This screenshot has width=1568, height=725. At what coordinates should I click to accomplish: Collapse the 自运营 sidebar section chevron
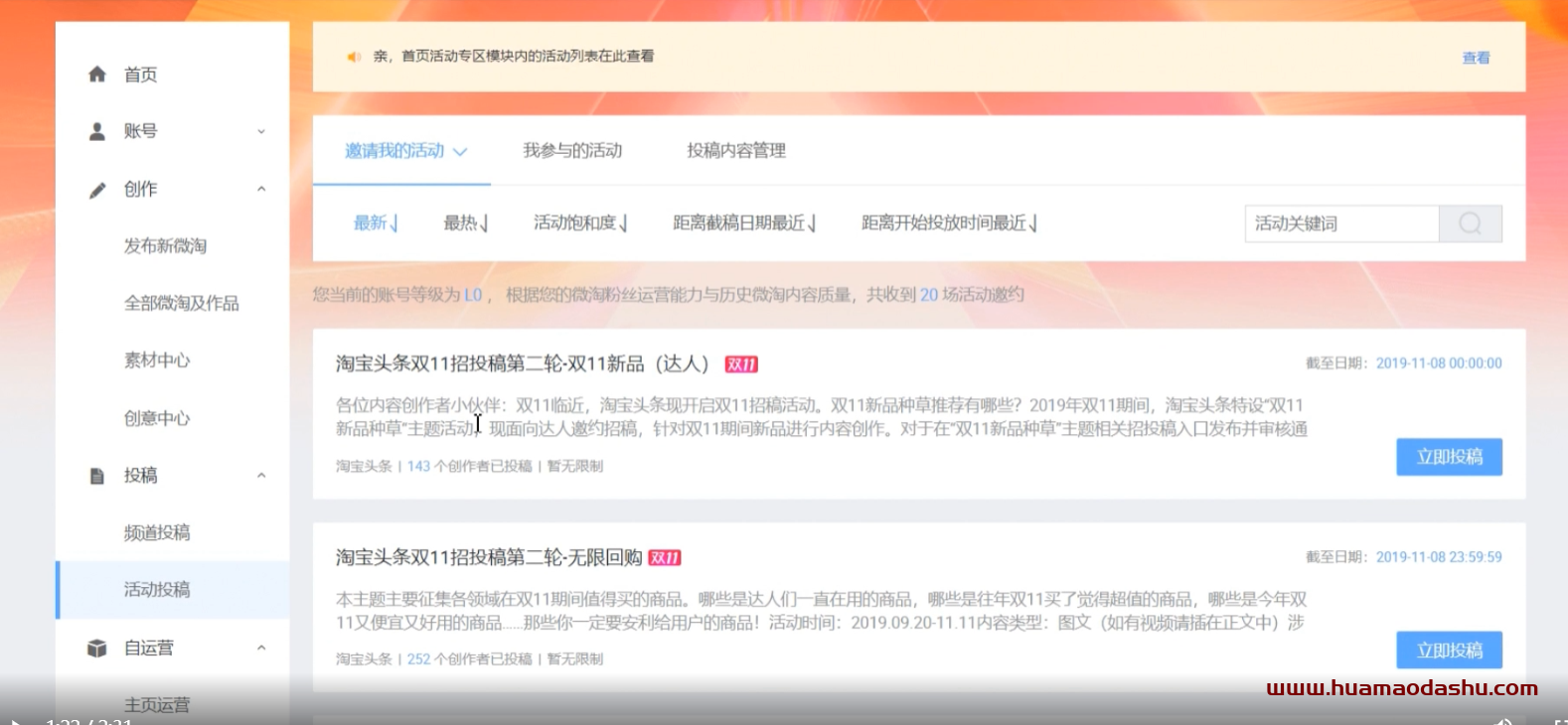point(261,648)
